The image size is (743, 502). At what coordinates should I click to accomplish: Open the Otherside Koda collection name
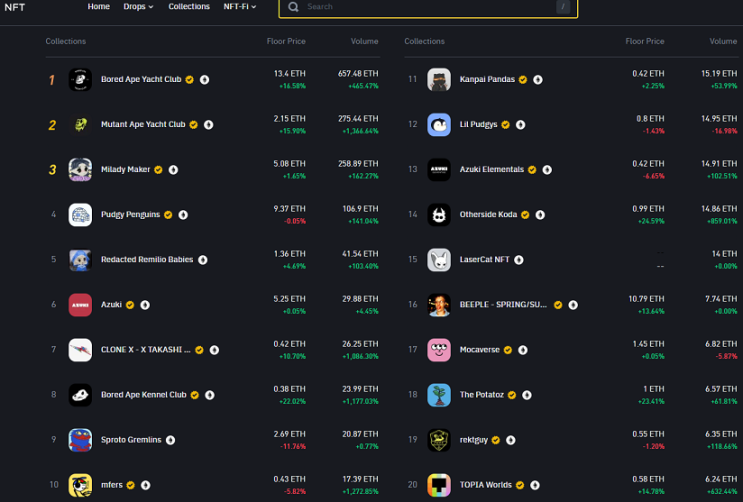(x=488, y=214)
